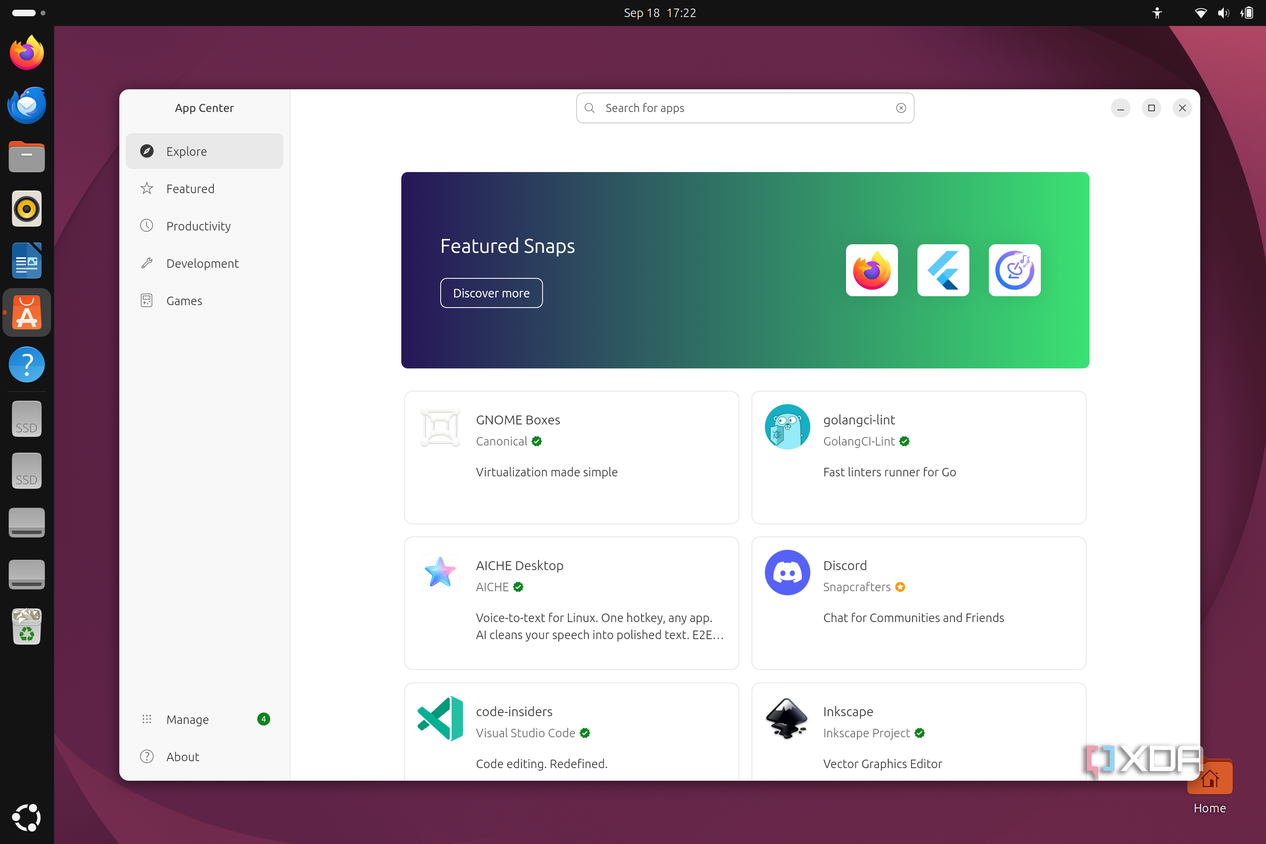Open the golangci-lint app title
This screenshot has width=1266, height=844.
859,420
